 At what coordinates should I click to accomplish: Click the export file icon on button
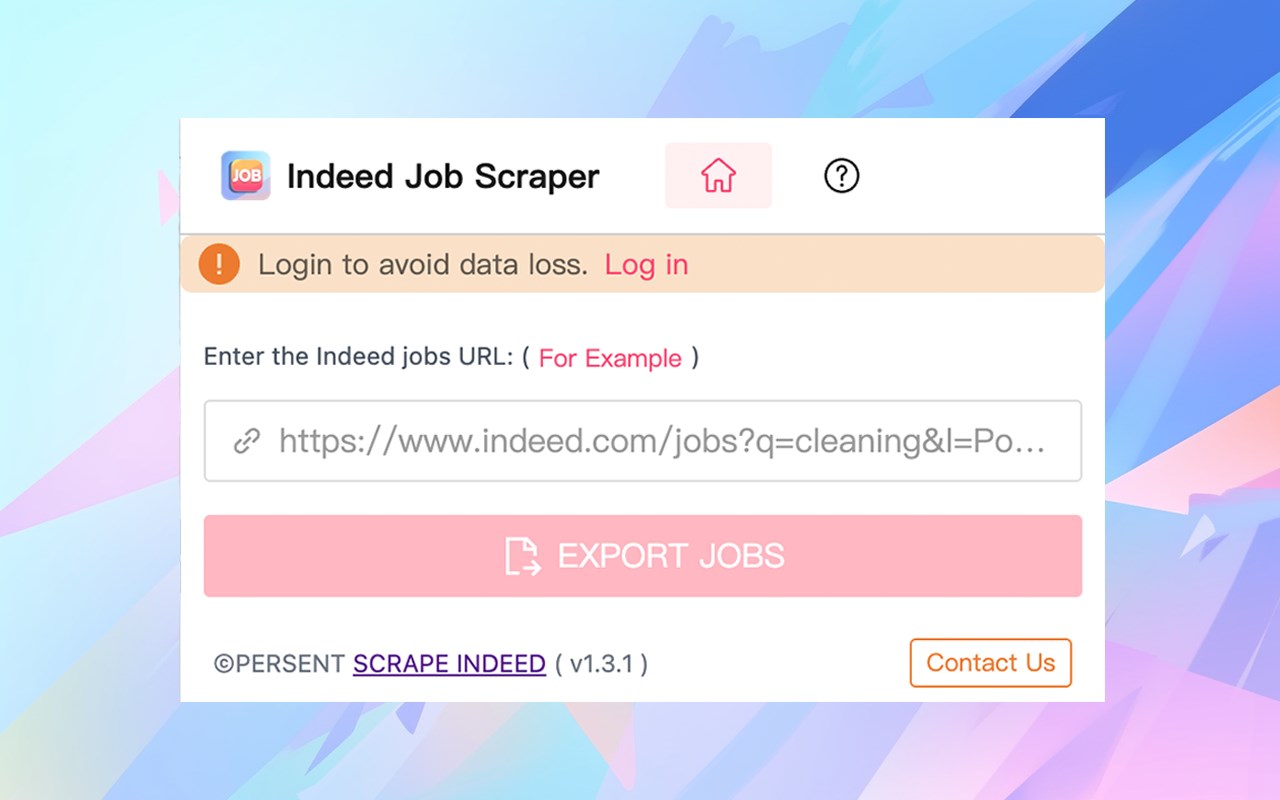coord(523,556)
